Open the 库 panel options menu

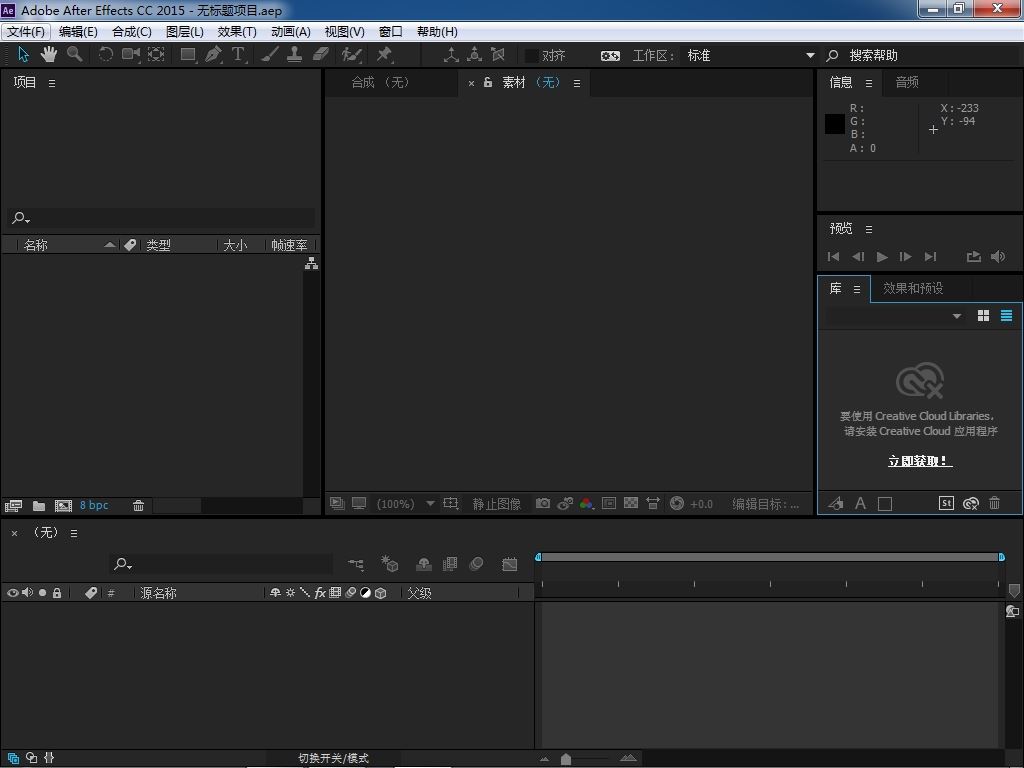[857, 289]
